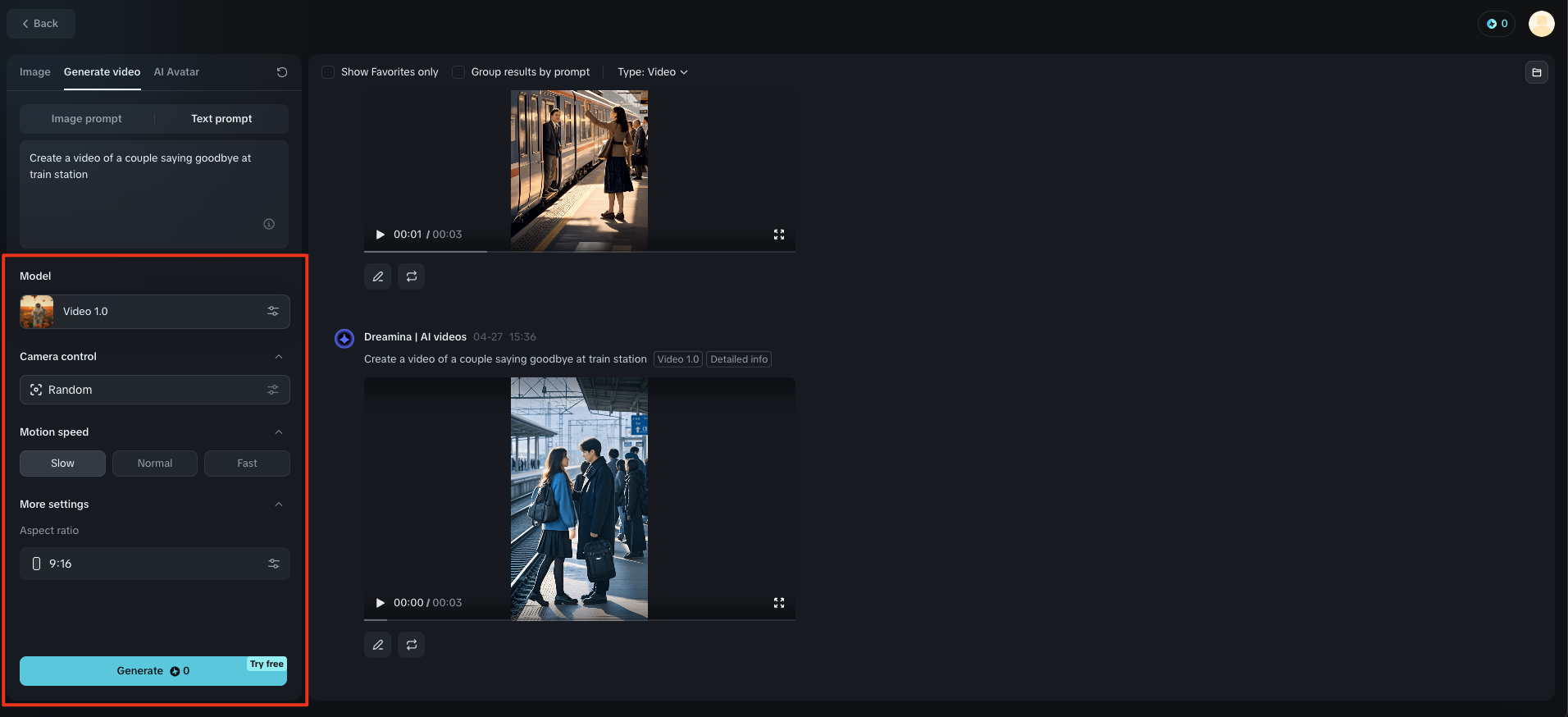The width and height of the screenshot is (1568, 717).
Task: Enable Show Favorites only checkbox
Action: (328, 72)
